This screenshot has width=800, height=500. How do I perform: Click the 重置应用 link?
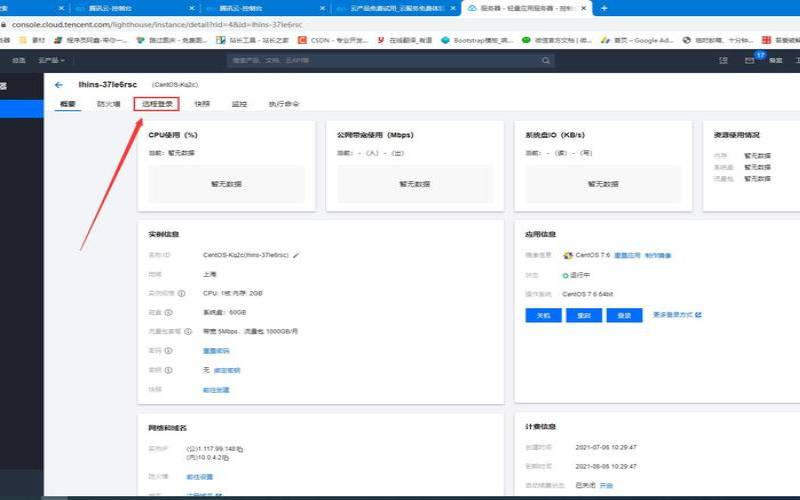pos(627,255)
